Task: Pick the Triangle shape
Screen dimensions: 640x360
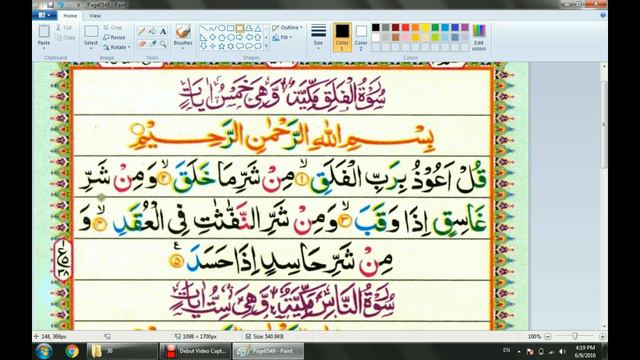Action: tap(258, 29)
